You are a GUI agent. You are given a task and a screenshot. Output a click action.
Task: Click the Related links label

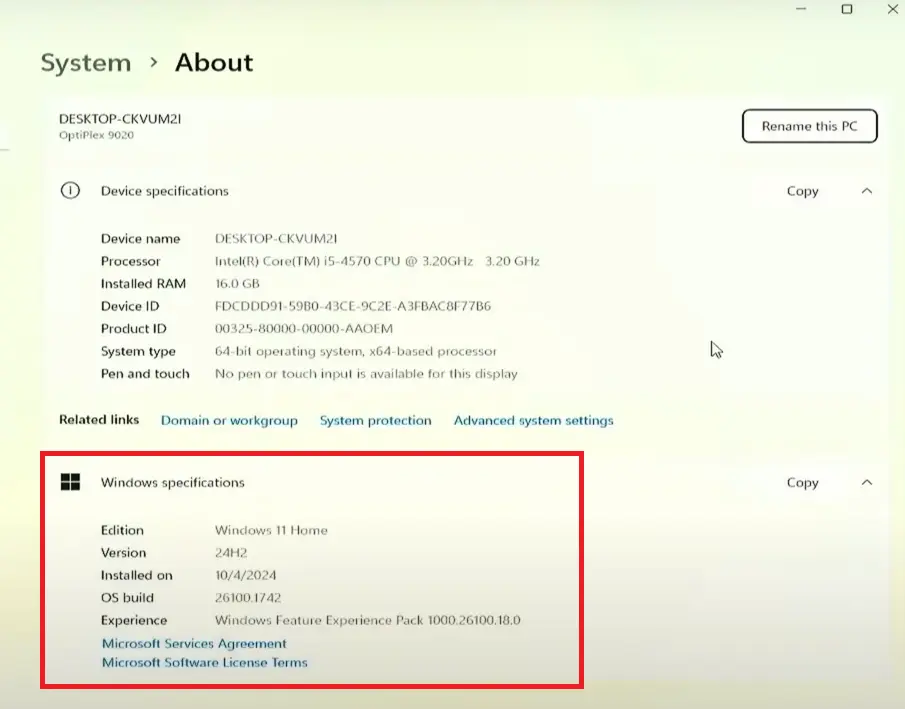point(99,420)
